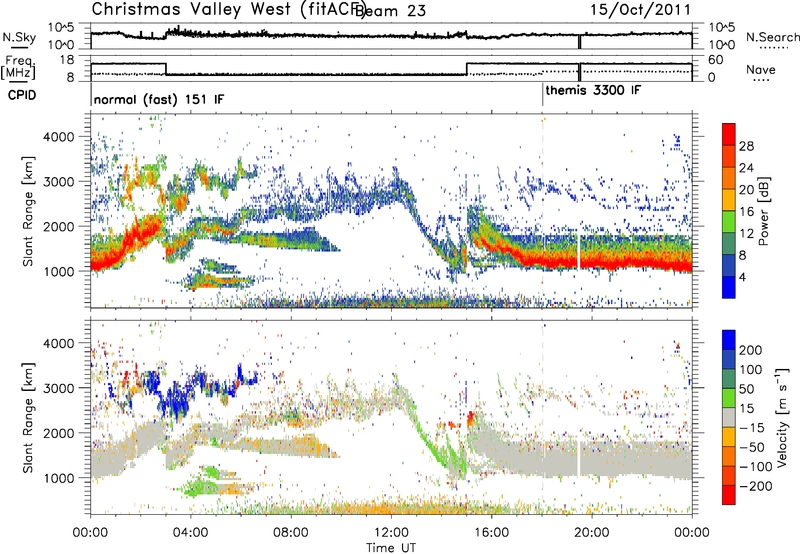This screenshot has height=554, width=800.
Task: Click the '-200' velocity colorbar tick
Action: 755,486
